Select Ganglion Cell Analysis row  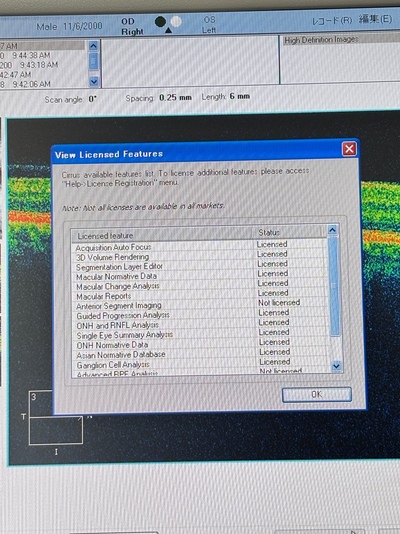coord(200,363)
